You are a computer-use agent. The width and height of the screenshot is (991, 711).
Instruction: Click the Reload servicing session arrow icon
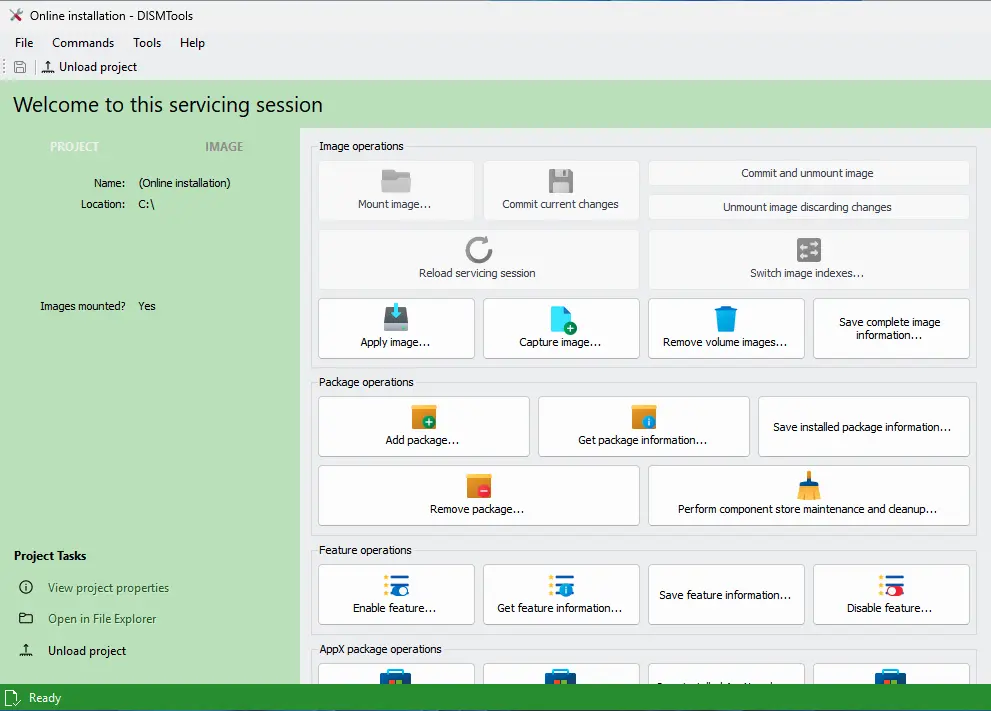[478, 250]
